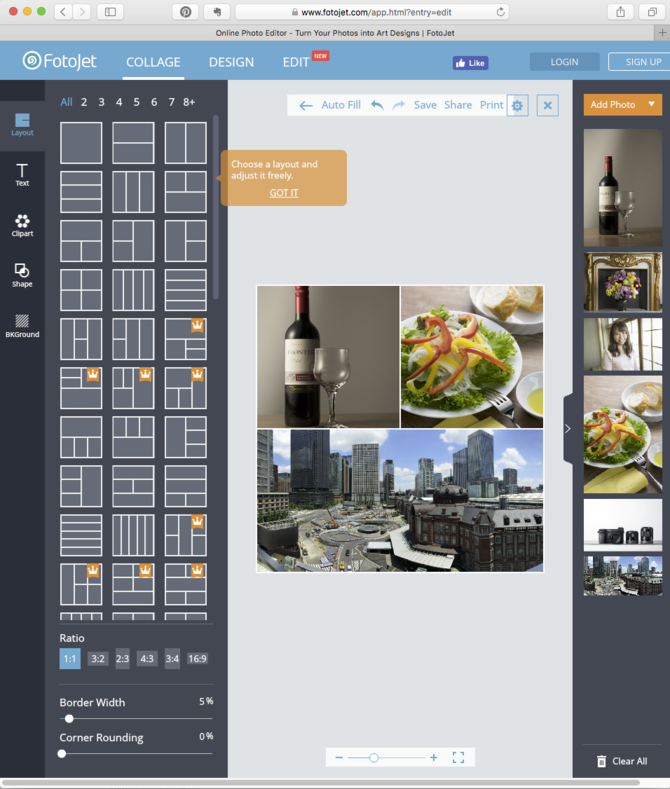670x789 pixels.
Task: Select the 2:3 ratio
Action: tap(122, 659)
